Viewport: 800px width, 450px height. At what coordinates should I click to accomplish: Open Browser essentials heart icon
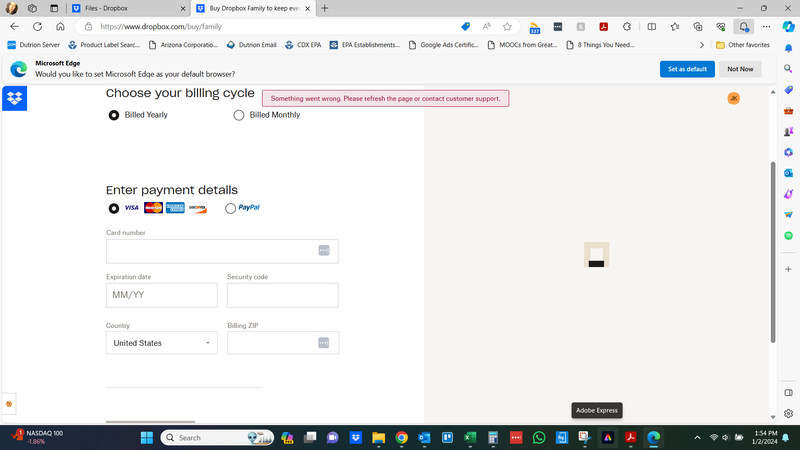[x=720, y=27]
